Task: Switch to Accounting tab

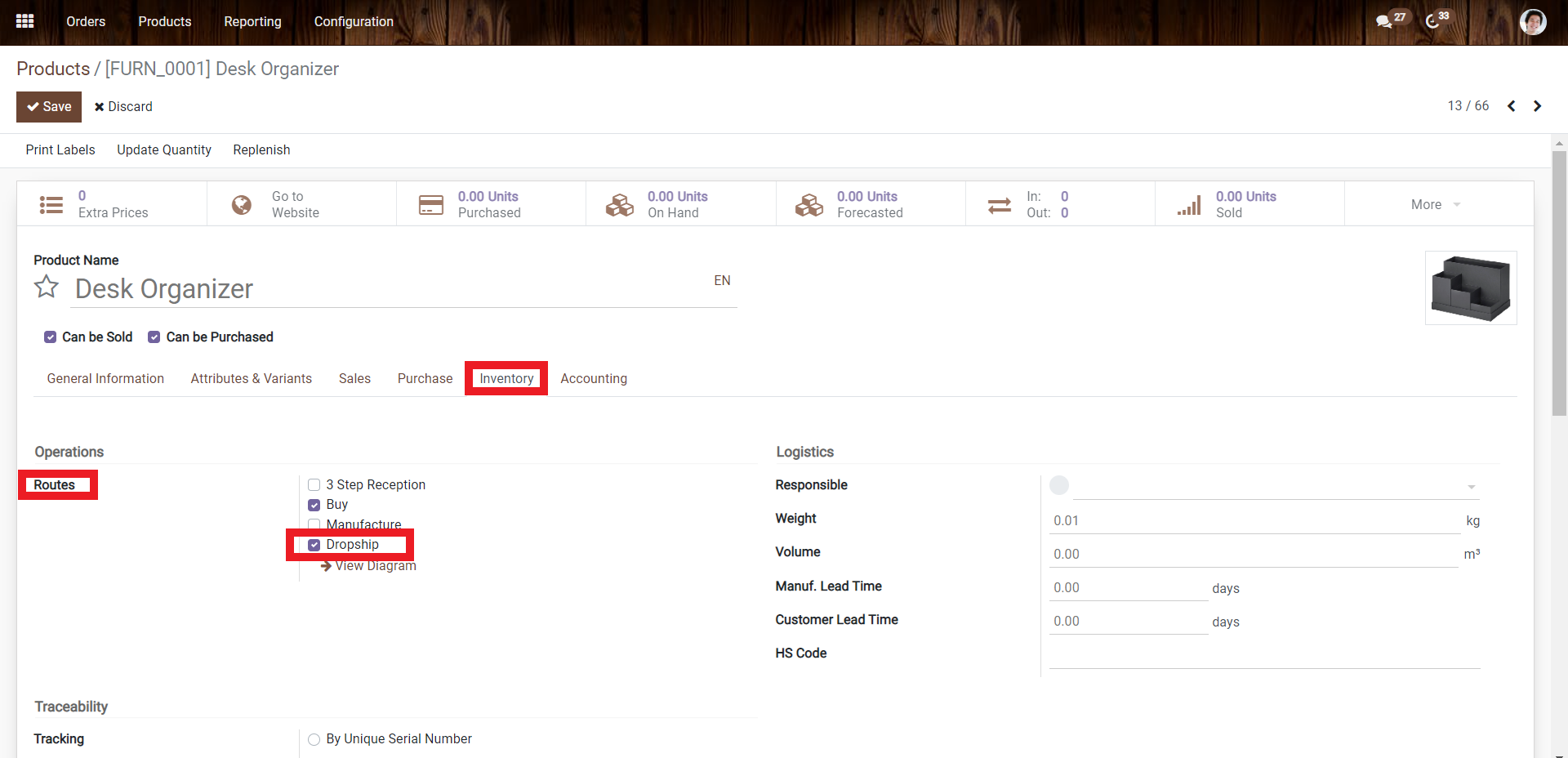Action: click(594, 378)
